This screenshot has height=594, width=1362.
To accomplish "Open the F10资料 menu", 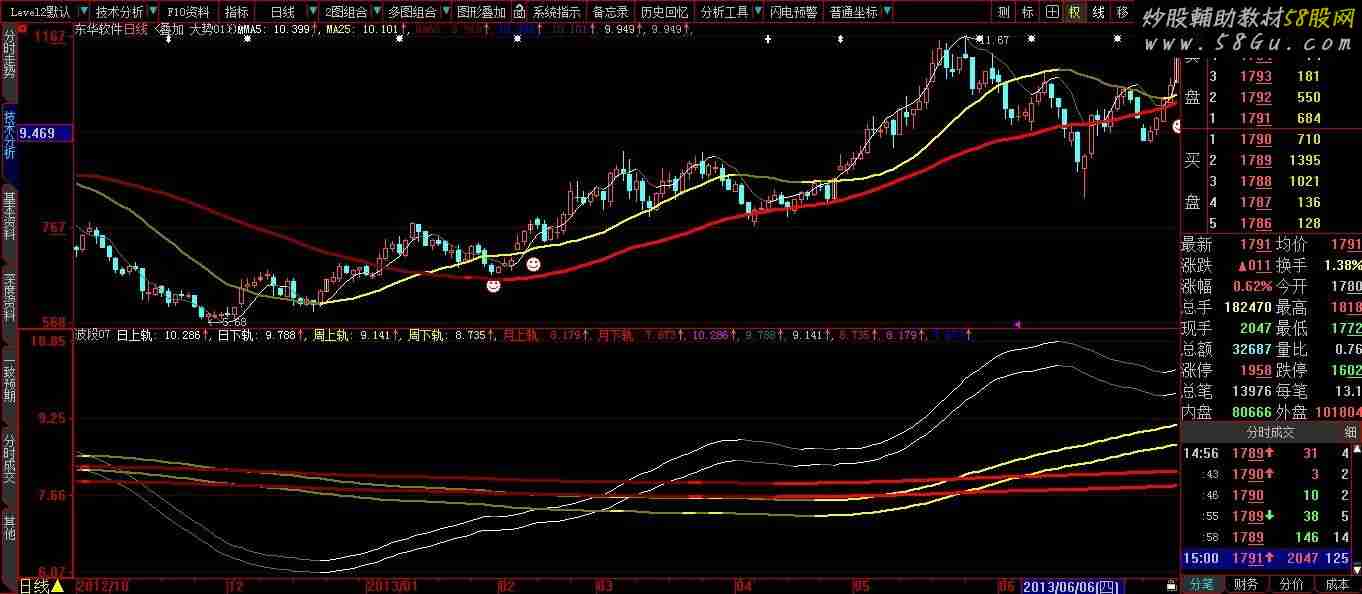I will 188,12.
